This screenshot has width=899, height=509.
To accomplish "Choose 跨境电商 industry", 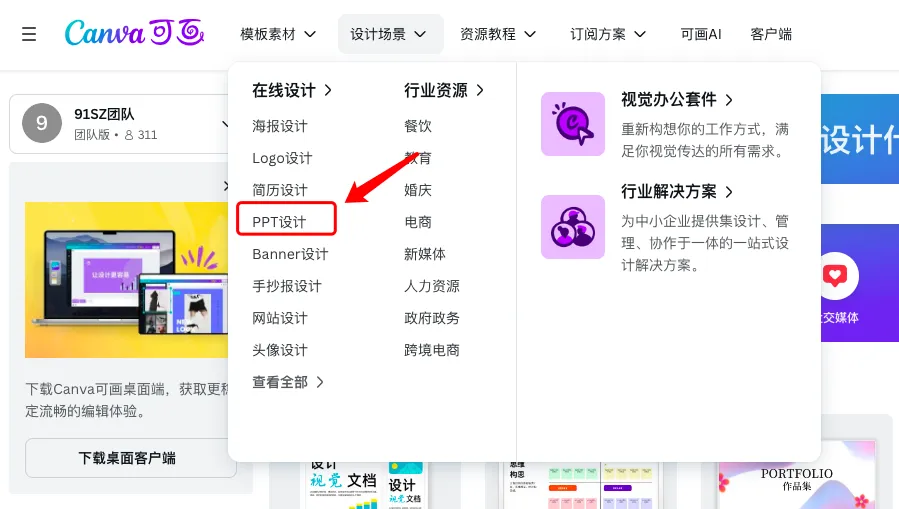I will [432, 350].
